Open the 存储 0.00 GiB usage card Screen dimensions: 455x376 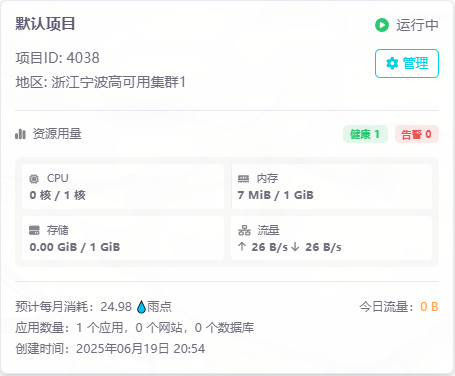(x=123, y=238)
